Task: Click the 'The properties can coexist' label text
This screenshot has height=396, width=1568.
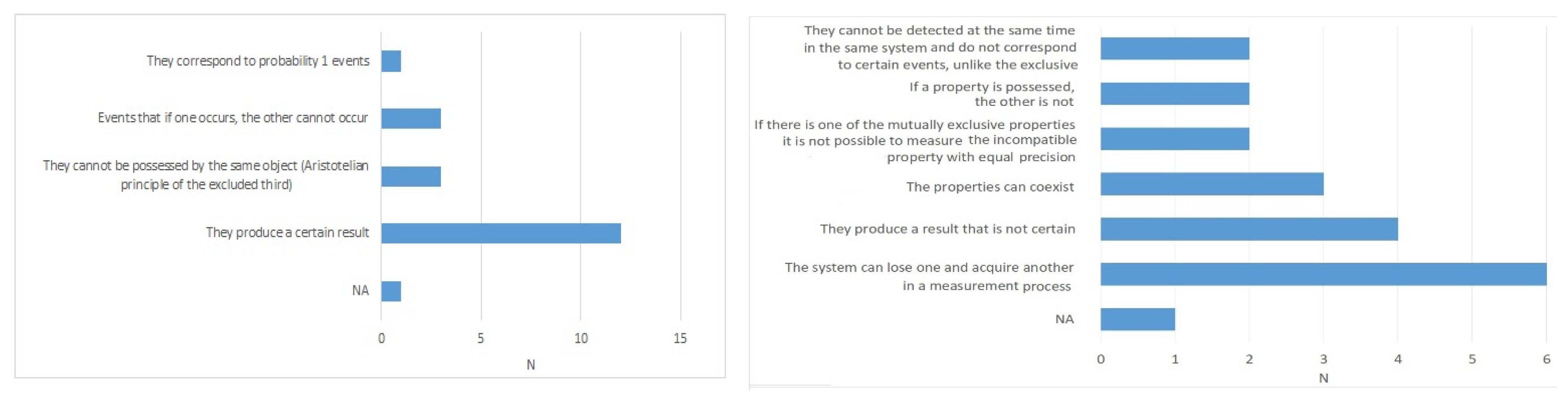Action: pyautogui.click(x=990, y=187)
